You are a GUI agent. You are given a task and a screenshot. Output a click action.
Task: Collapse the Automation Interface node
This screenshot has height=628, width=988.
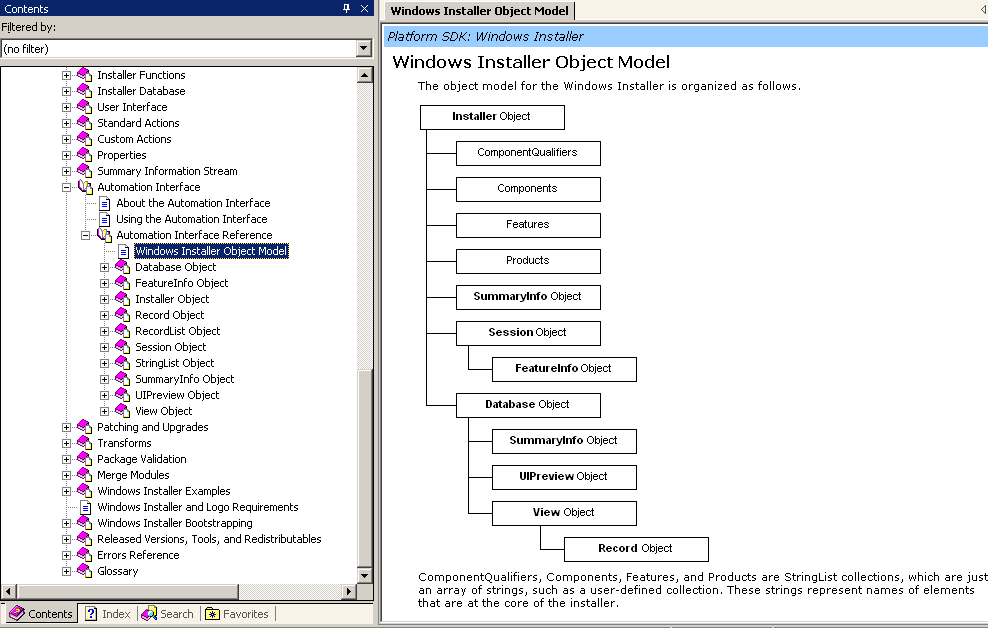coord(66,187)
